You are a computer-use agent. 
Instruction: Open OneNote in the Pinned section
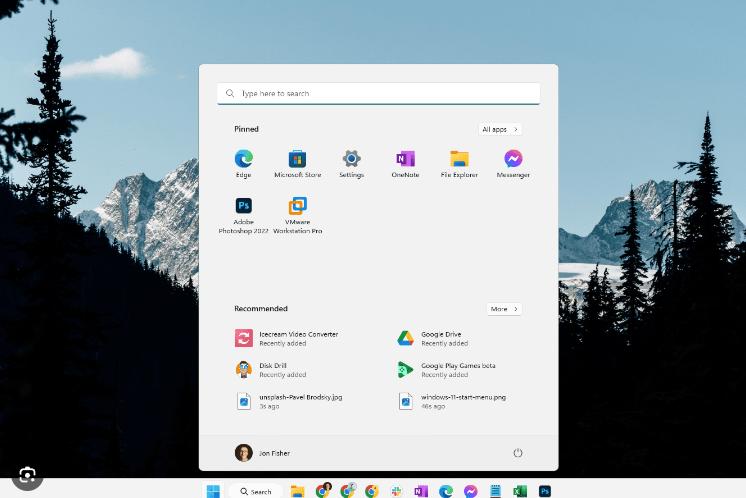pyautogui.click(x=405, y=163)
